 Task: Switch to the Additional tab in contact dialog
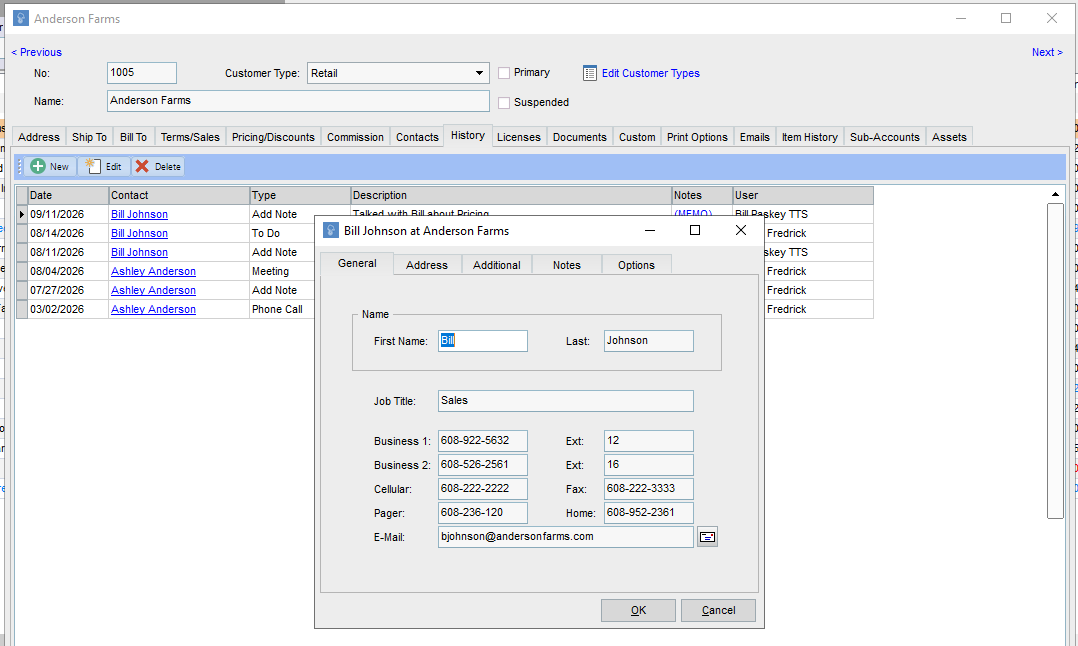pos(497,265)
